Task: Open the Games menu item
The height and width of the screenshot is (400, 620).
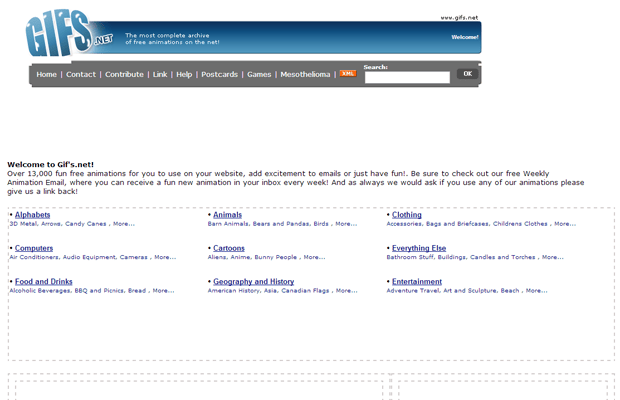Action: pos(259,74)
